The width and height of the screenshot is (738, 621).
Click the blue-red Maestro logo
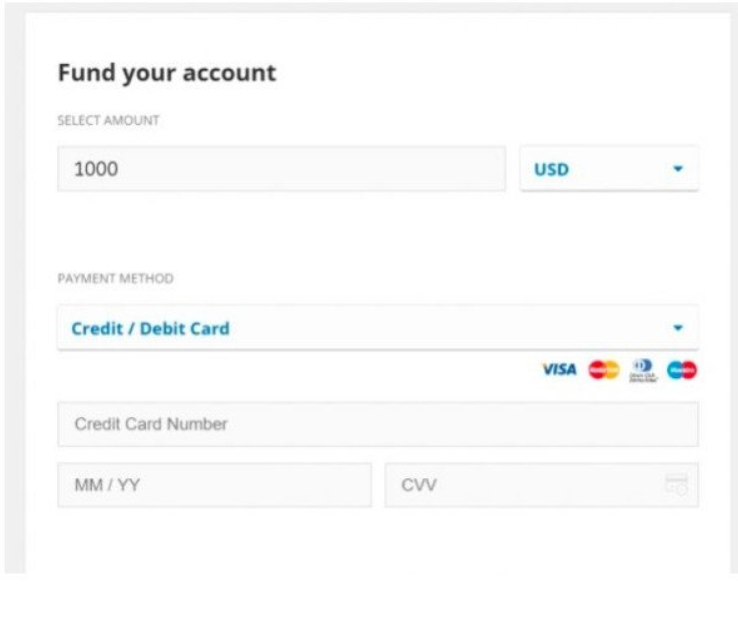pos(682,370)
